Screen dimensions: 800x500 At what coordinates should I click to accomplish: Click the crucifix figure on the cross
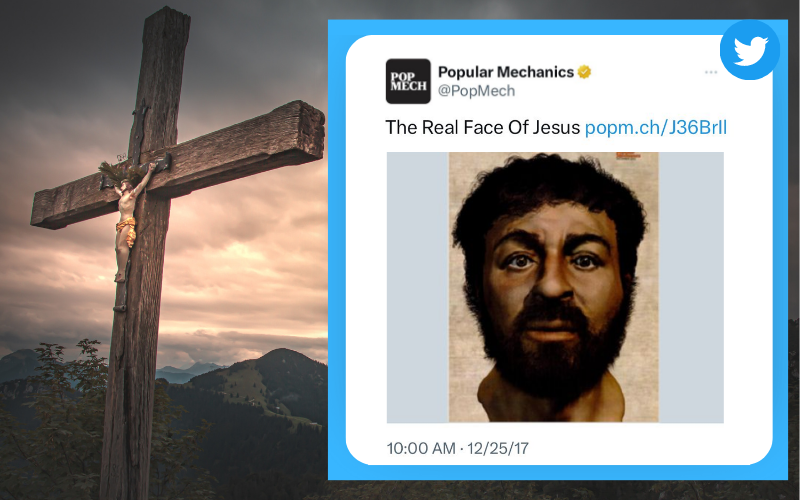click(x=128, y=219)
